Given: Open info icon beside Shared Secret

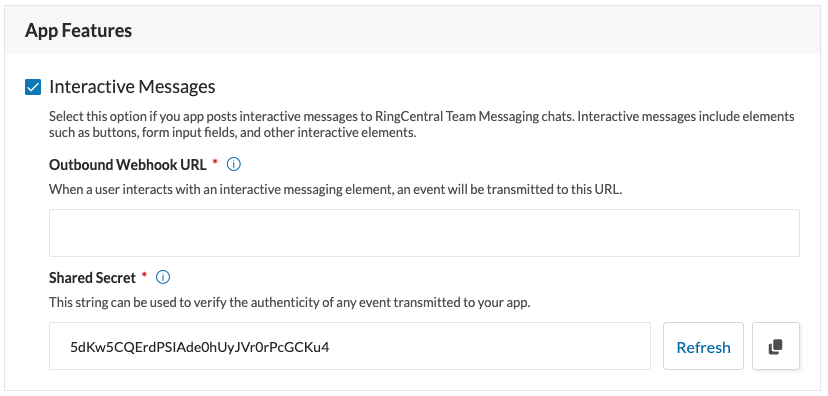Looking at the screenshot, I should click(x=163, y=277).
